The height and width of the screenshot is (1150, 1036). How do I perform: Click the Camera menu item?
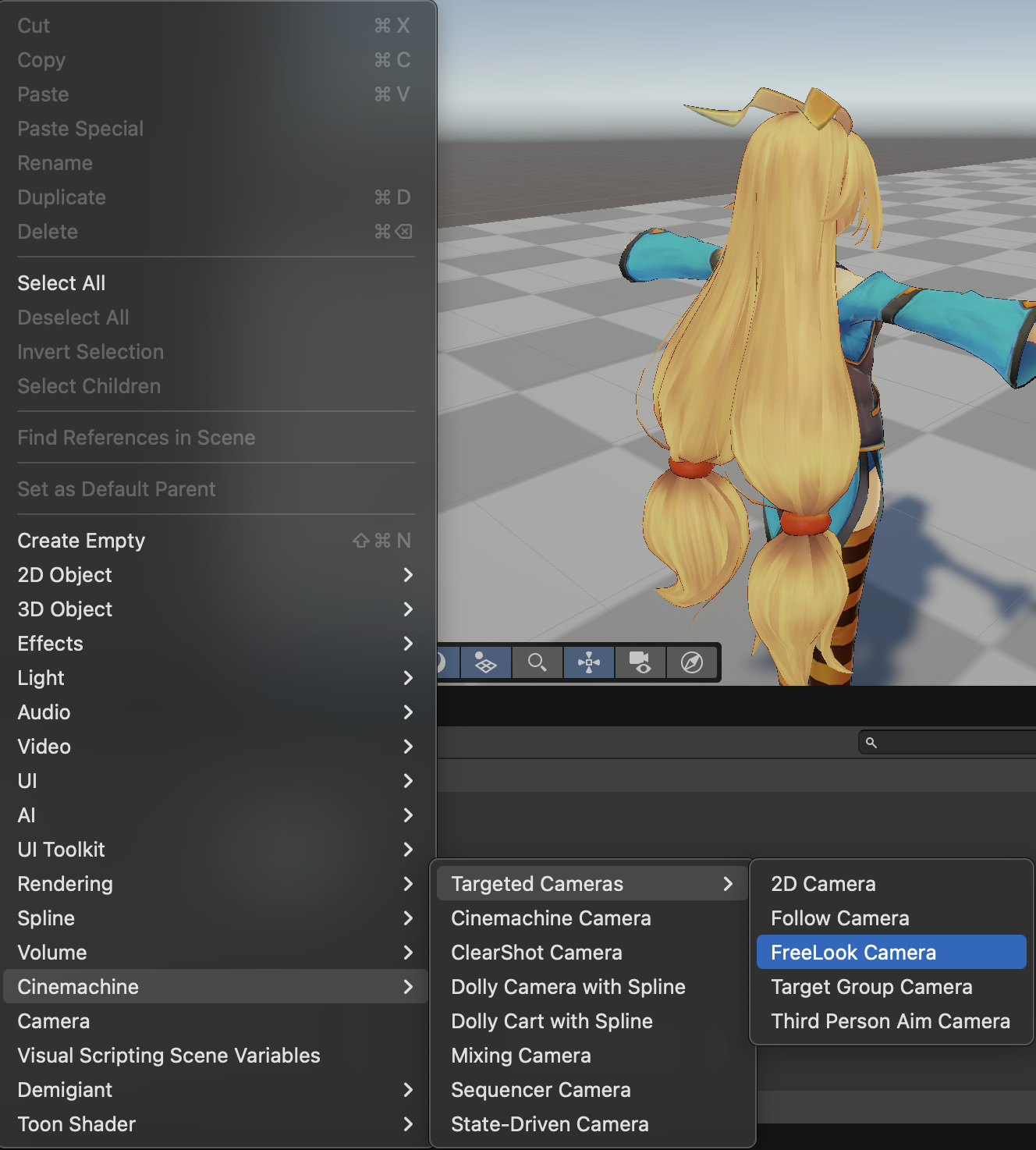[x=54, y=1021]
